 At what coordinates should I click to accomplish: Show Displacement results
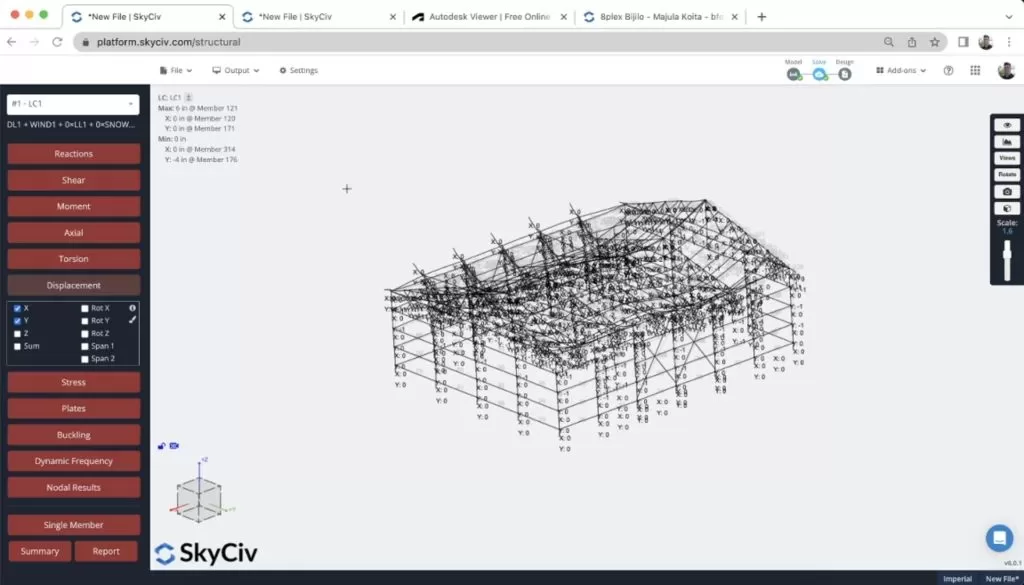[x=73, y=284]
